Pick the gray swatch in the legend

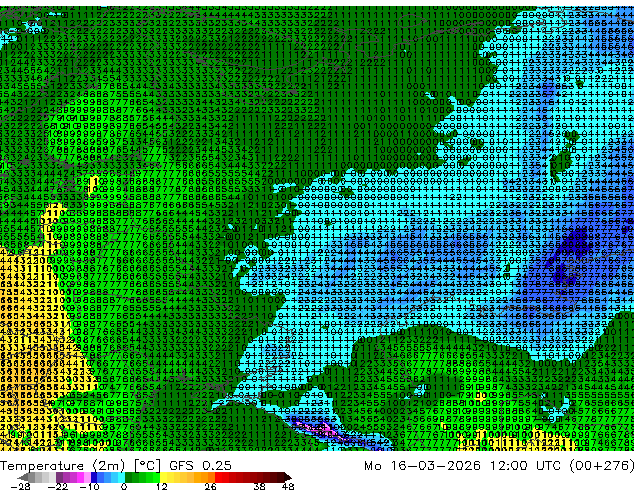pos(32,477)
